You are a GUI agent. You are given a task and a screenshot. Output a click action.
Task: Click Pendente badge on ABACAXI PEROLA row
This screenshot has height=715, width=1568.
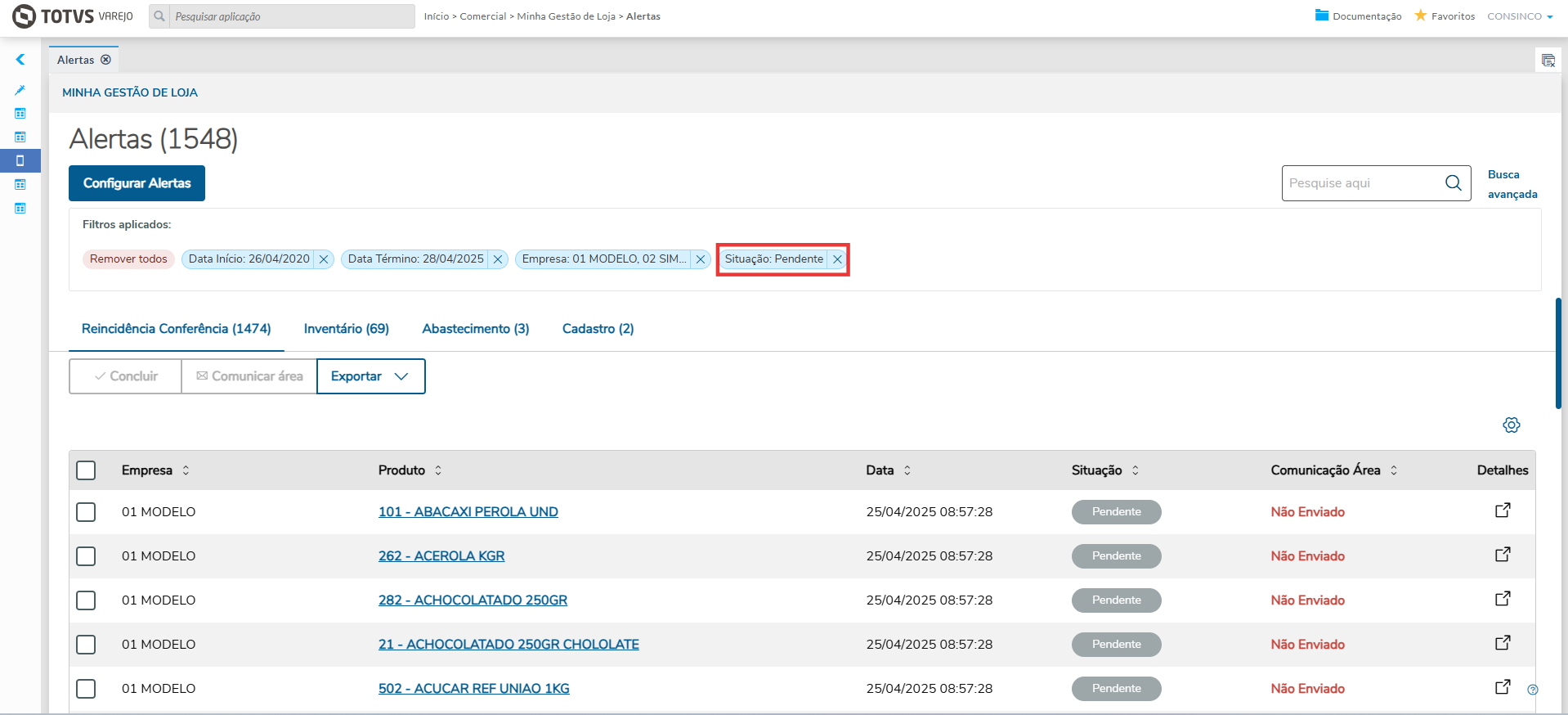click(x=1117, y=512)
